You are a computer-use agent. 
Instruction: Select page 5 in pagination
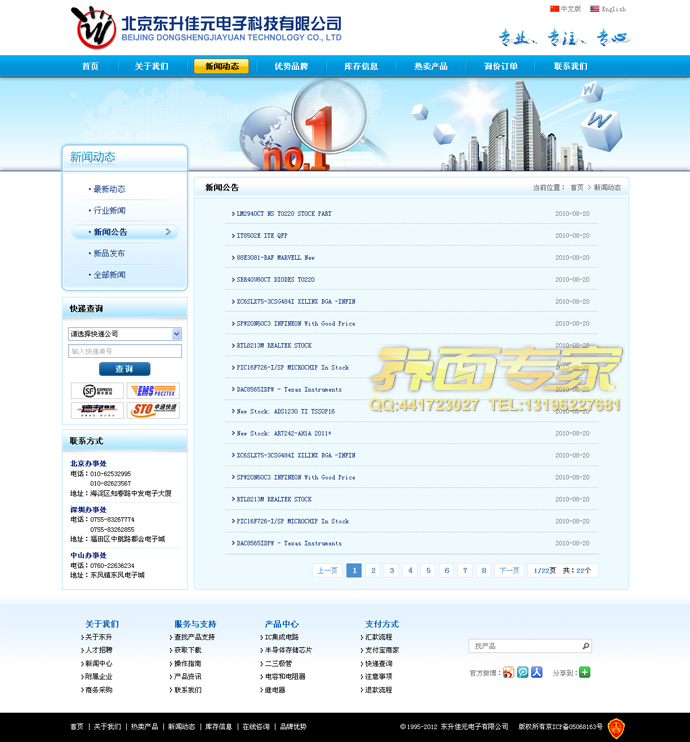coord(428,570)
